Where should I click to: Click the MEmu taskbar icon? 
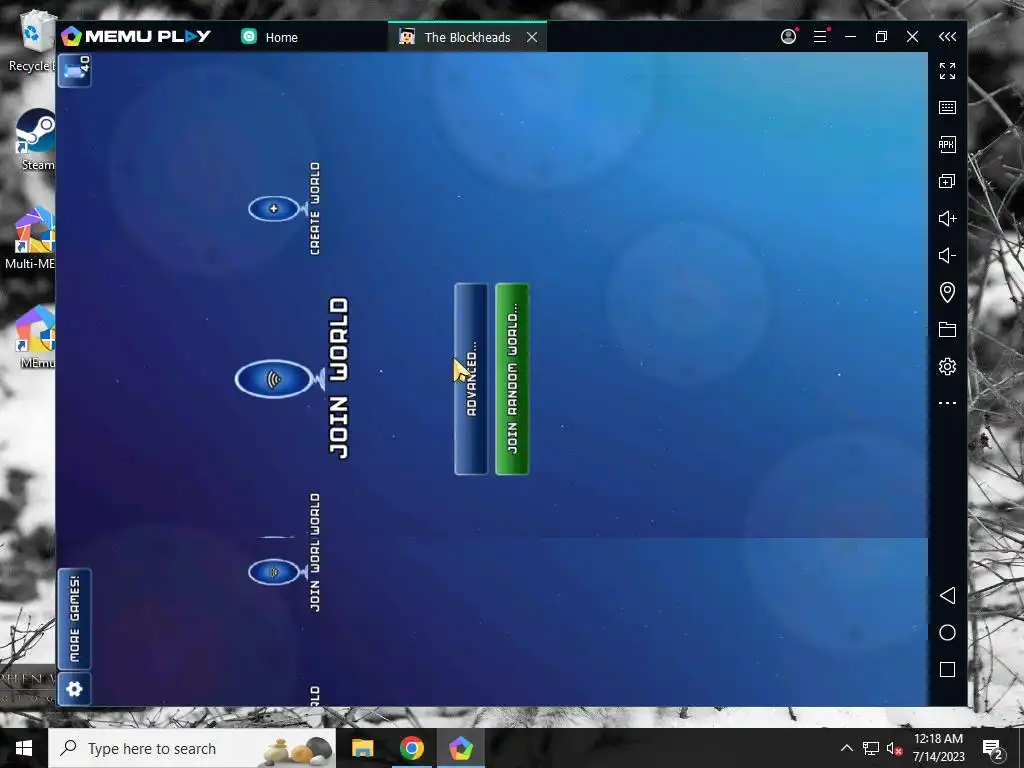(460, 748)
